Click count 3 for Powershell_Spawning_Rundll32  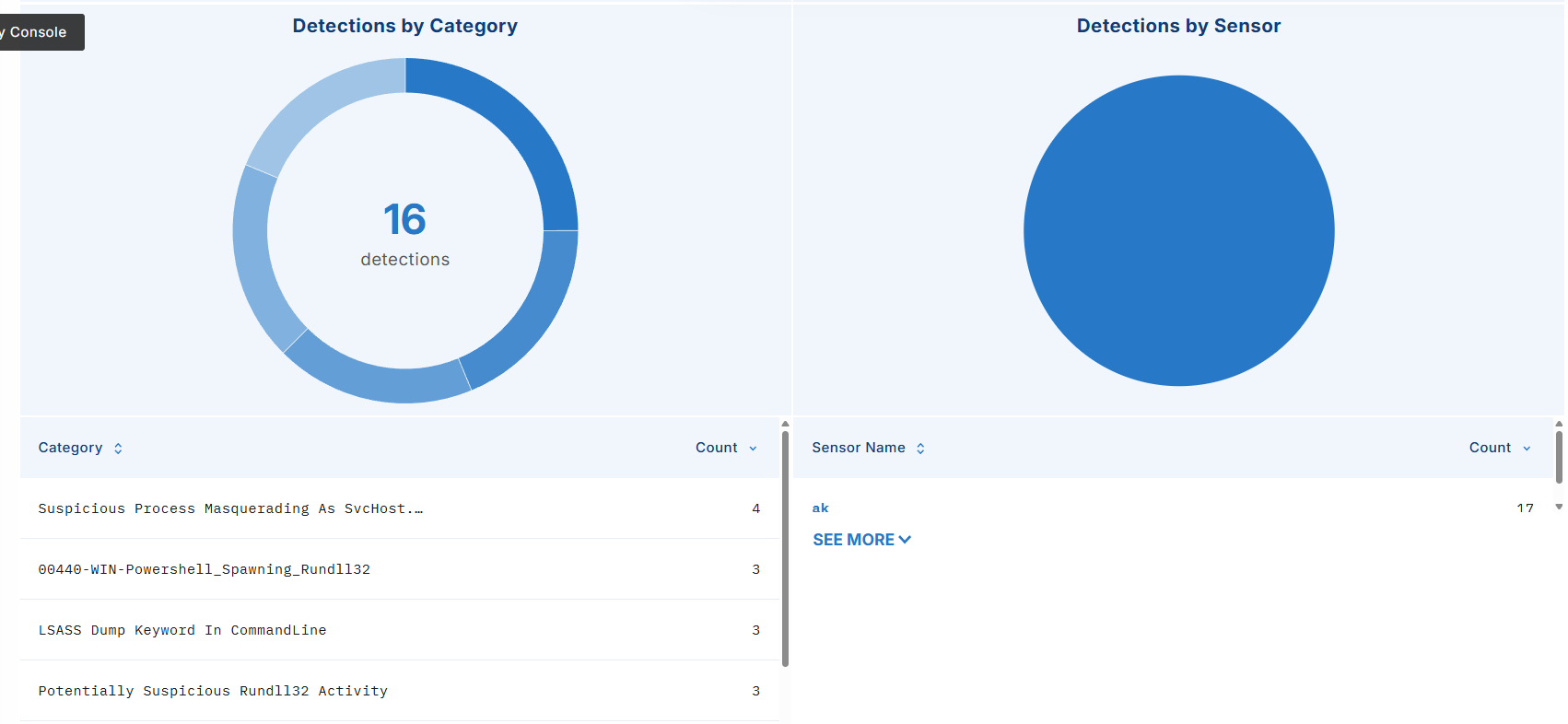[756, 569]
